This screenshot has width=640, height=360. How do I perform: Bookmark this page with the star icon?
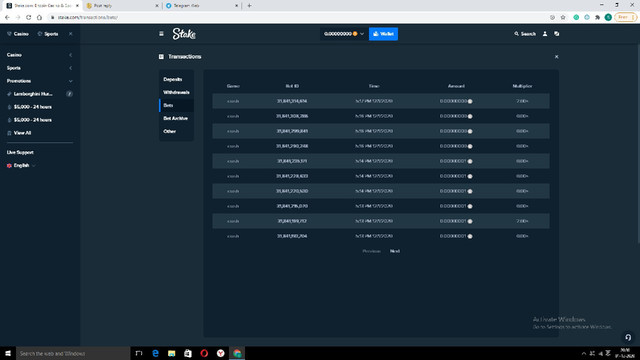[x=563, y=17]
